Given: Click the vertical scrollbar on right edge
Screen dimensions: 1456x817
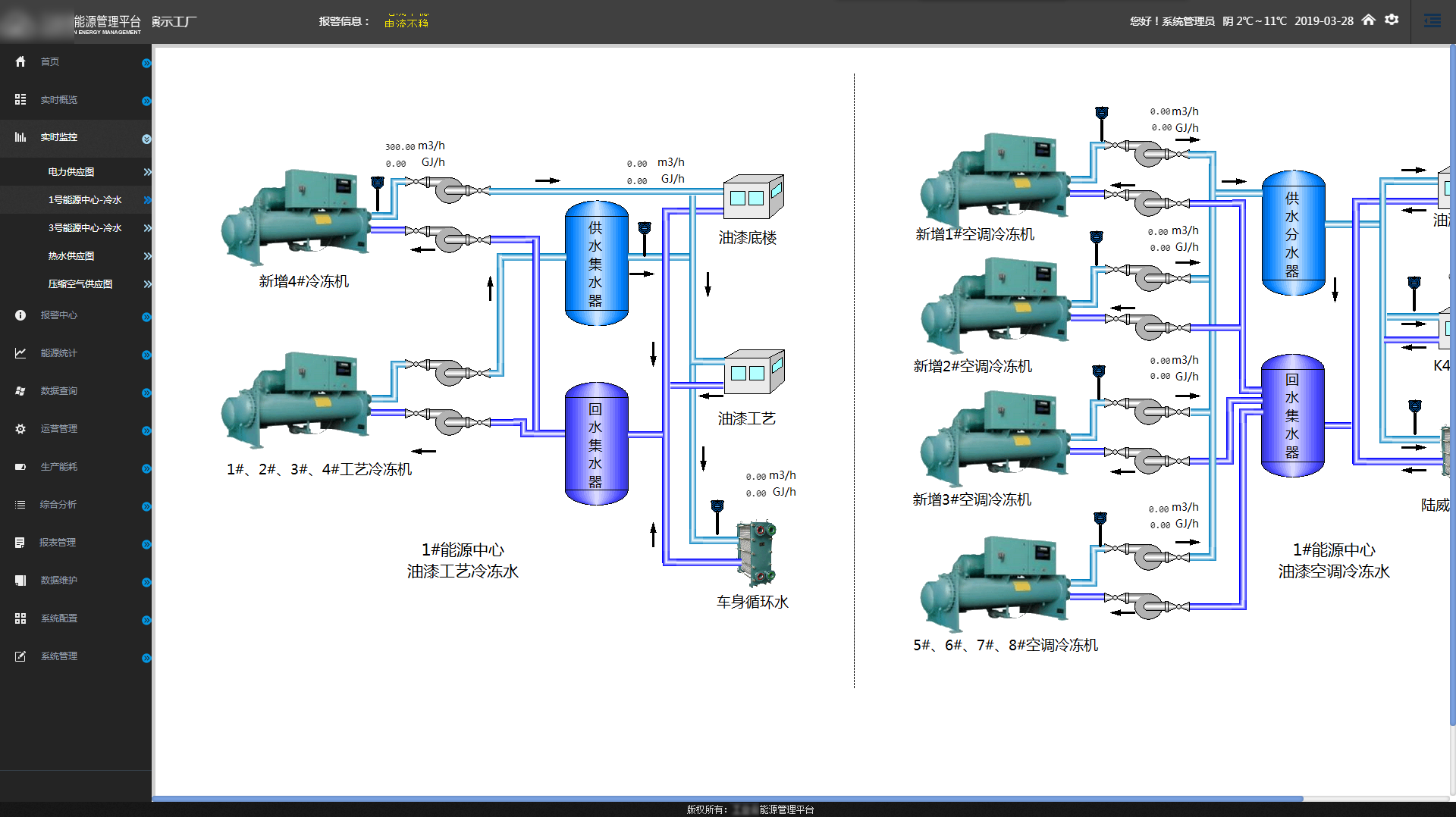Looking at the screenshot, I should click(1452, 387).
